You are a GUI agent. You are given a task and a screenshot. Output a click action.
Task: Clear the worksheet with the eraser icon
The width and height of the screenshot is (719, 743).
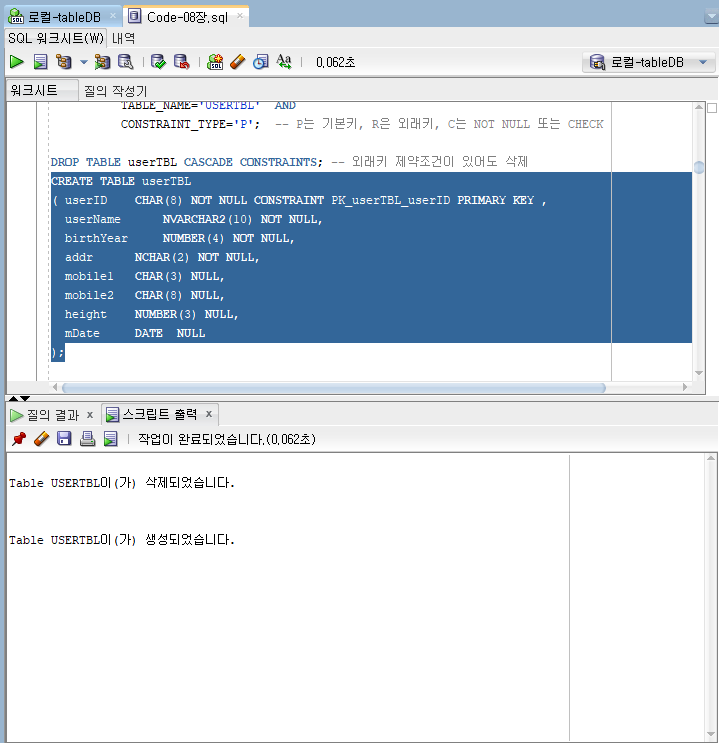coord(237,62)
